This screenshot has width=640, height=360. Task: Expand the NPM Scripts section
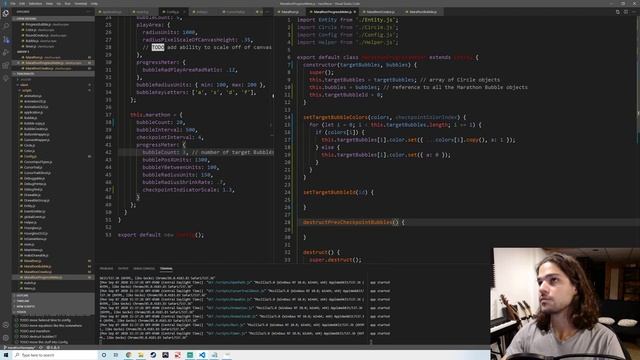pos(53,306)
